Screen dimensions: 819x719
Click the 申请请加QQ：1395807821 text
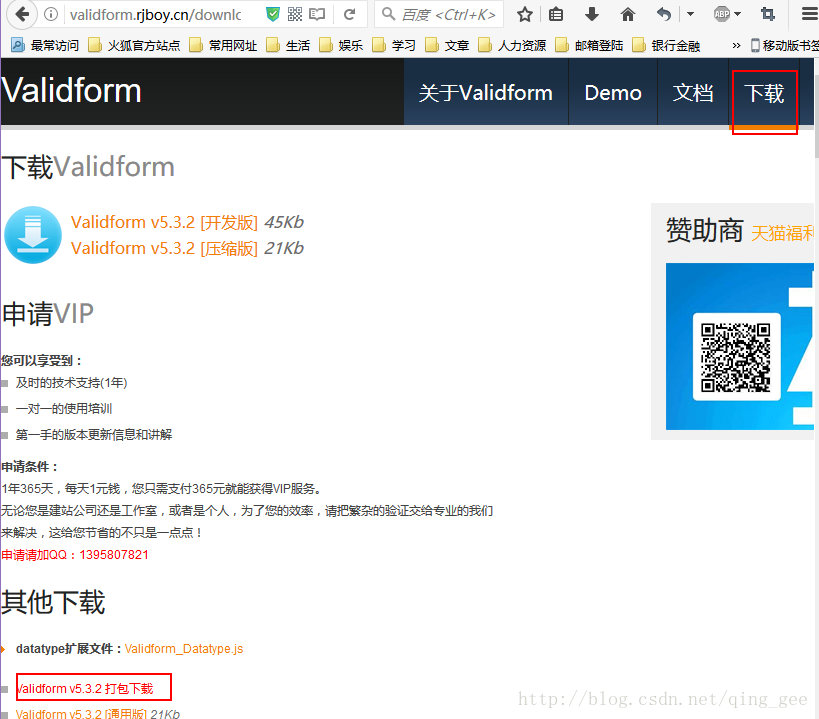tap(75, 555)
